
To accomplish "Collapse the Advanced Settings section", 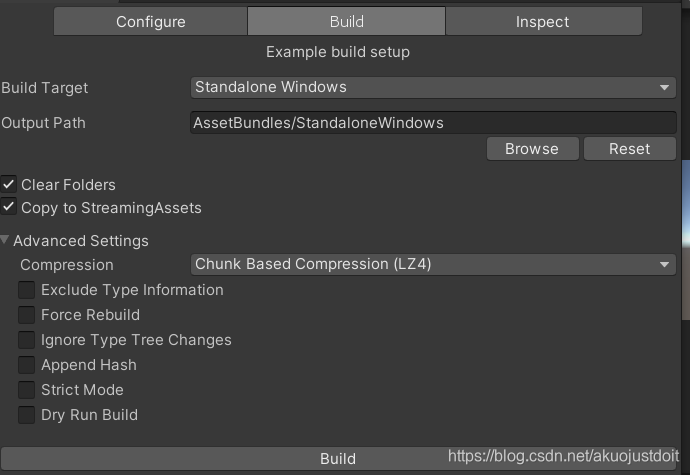I will click(x=7, y=241).
